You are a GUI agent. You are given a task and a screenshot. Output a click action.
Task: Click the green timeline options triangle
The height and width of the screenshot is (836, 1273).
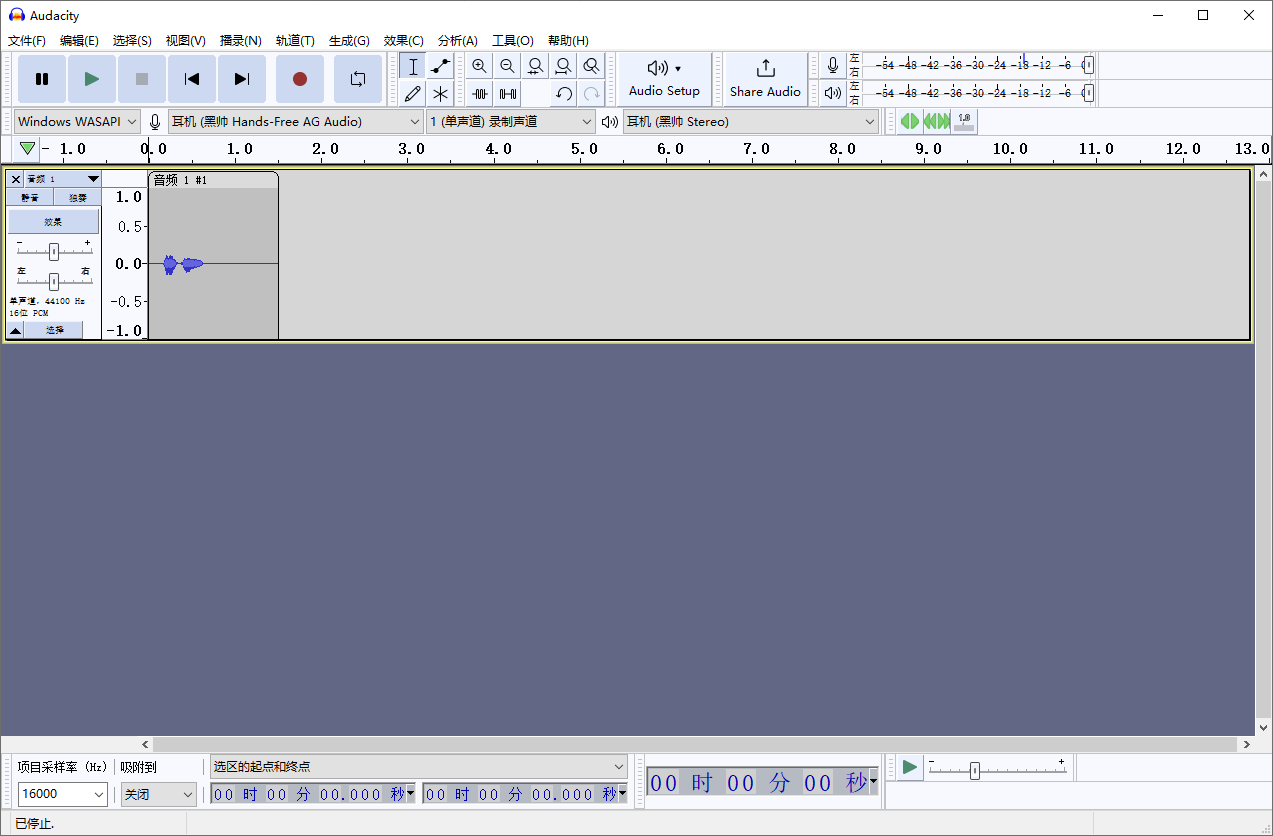click(27, 149)
